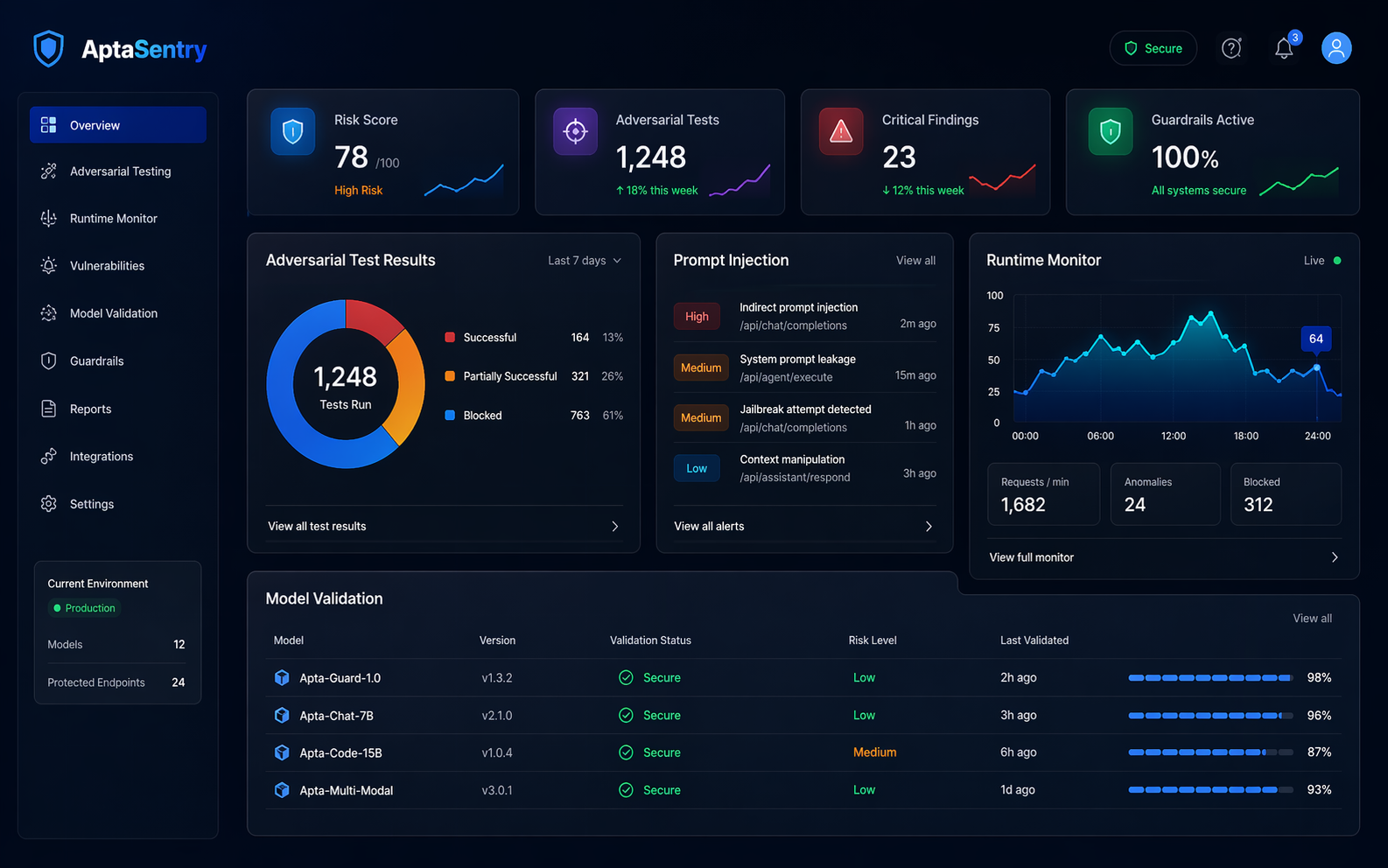Open View all test results link
This screenshot has height=868, width=1388.
tap(317, 527)
